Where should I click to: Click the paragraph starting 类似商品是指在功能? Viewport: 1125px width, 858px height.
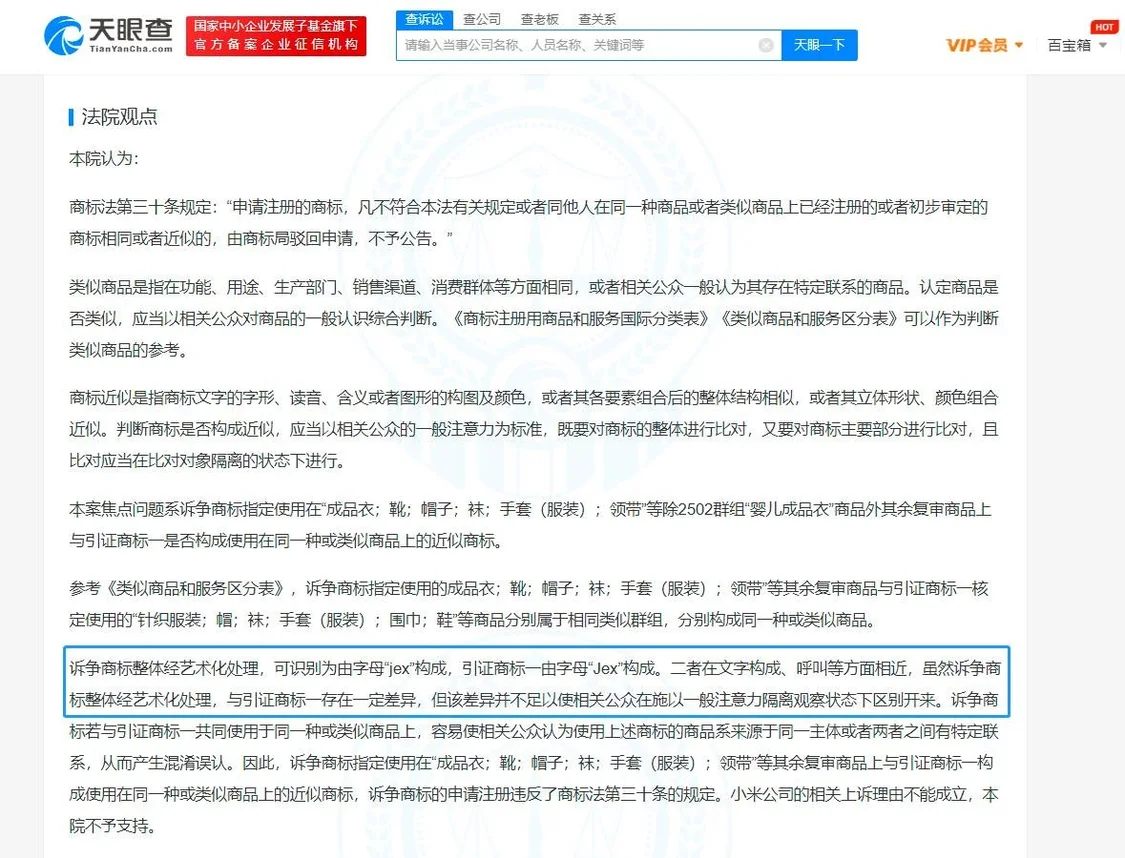(x=534, y=319)
